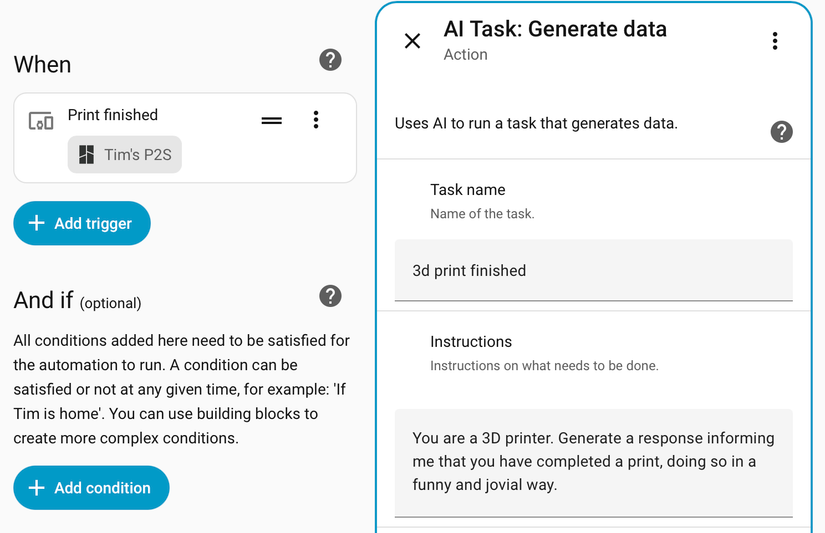Open help for AI Task Generate data
This screenshot has width=825, height=533.
click(x=781, y=132)
